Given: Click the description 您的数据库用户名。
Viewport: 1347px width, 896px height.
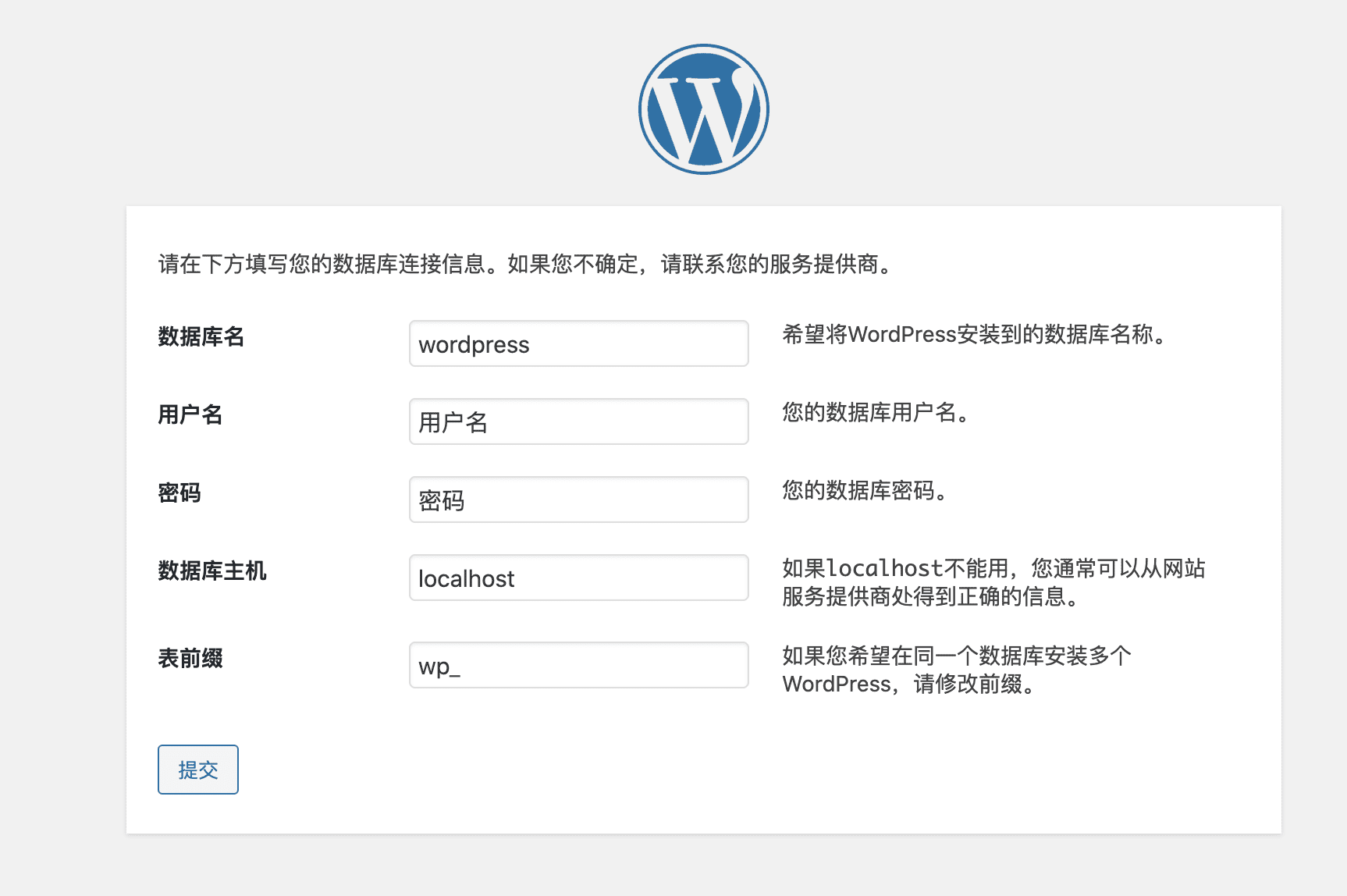Looking at the screenshot, I should tap(876, 412).
